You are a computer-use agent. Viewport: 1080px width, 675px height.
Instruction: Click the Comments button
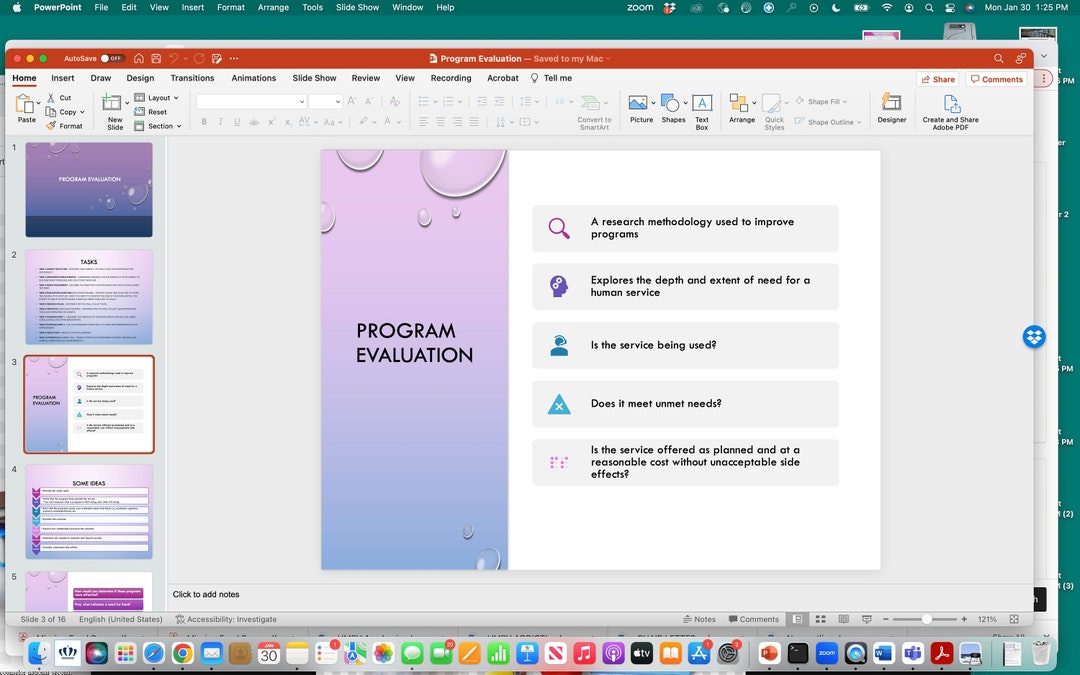[997, 78]
